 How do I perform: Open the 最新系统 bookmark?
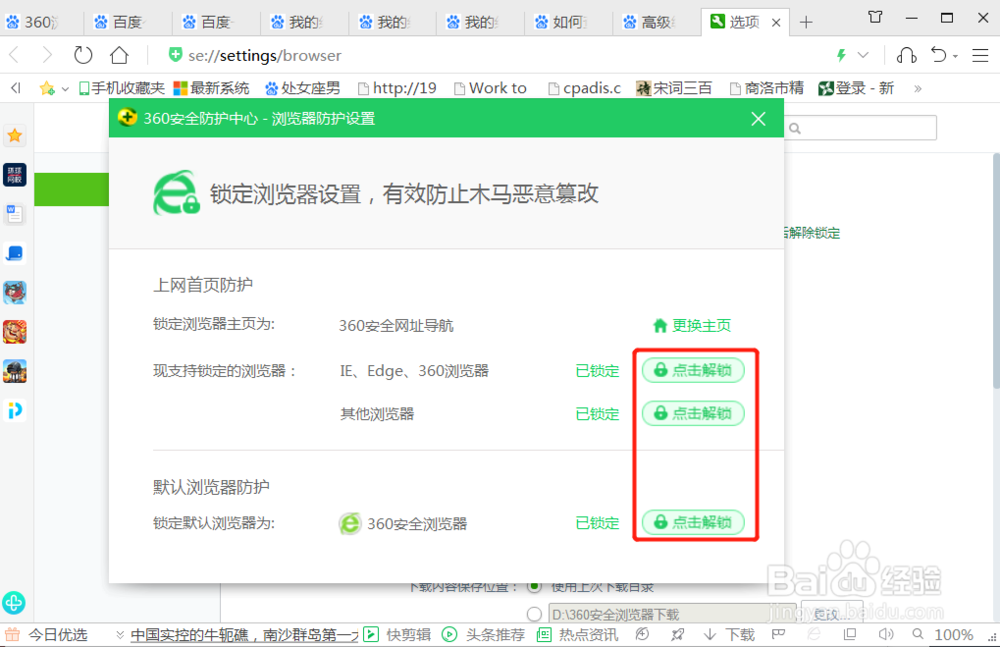click(x=211, y=88)
